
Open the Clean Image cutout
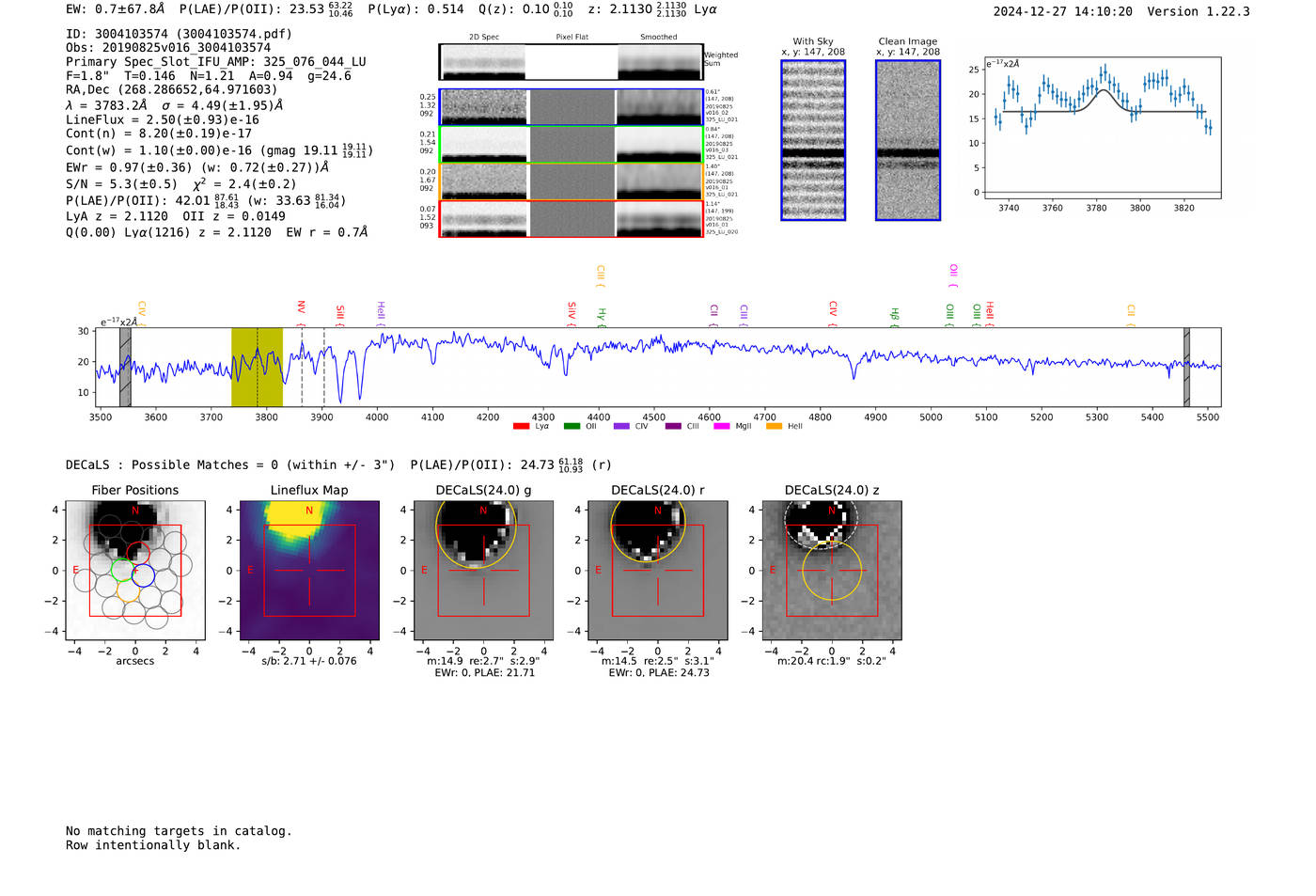point(908,140)
